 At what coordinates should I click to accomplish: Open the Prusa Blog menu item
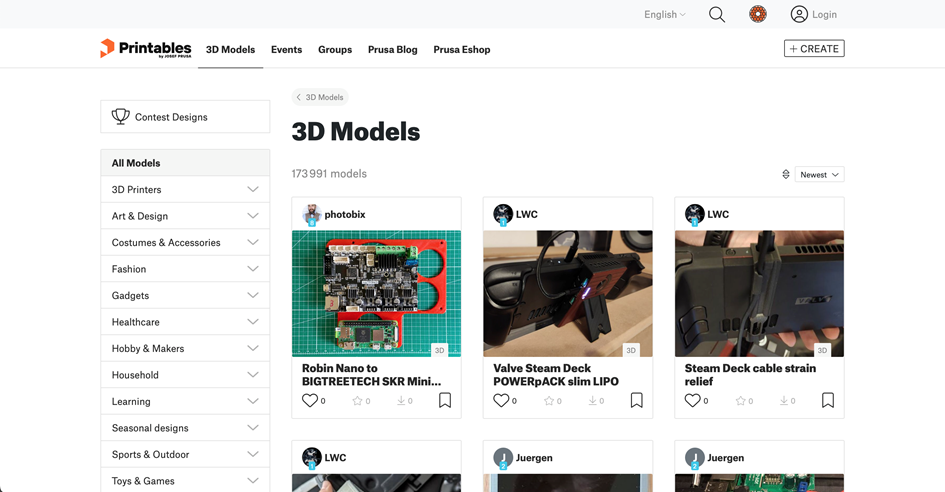pyautogui.click(x=392, y=50)
